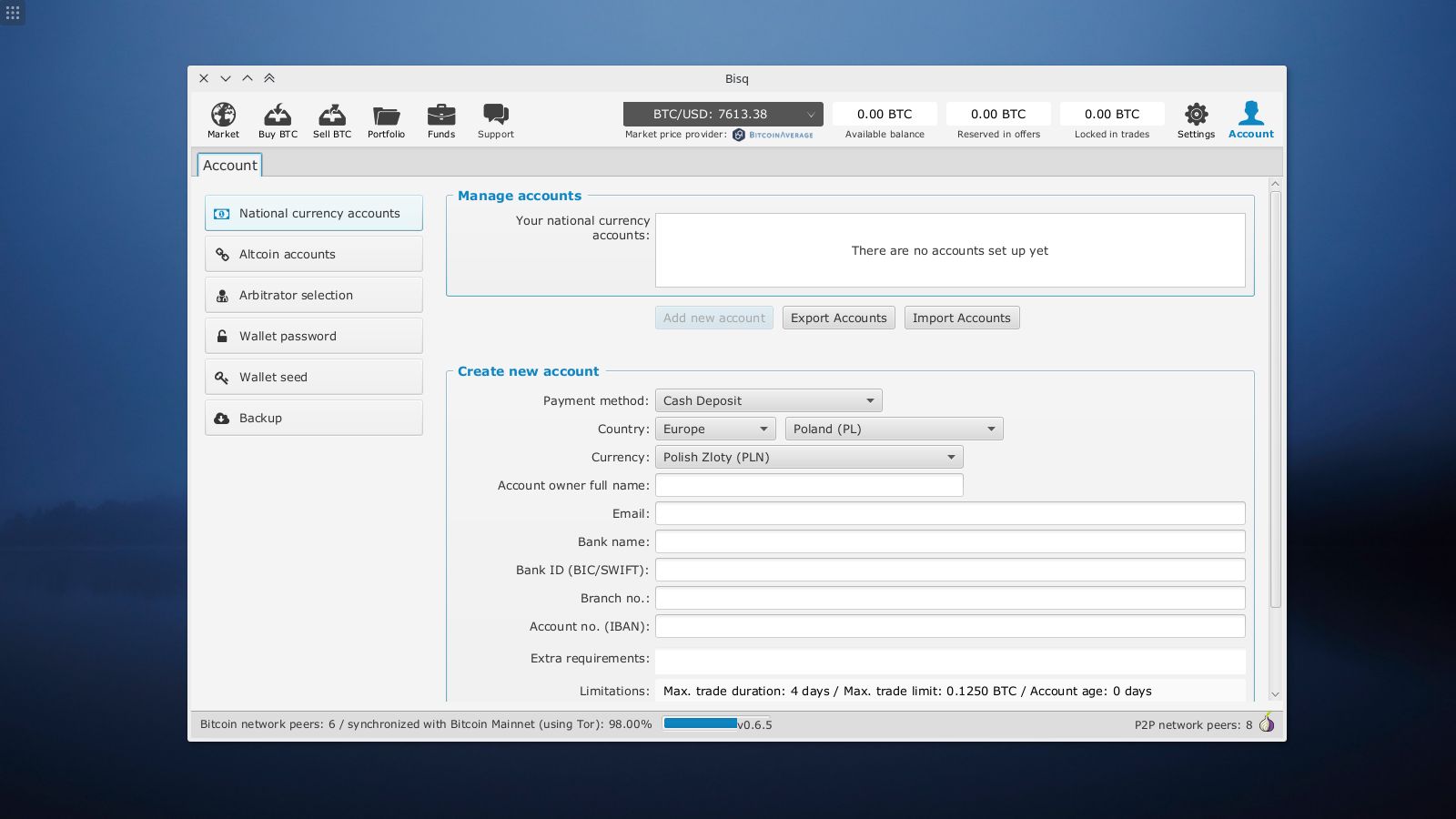This screenshot has height=819, width=1456.
Task: Click the Bitcoin network peers status text
Action: [x=426, y=724]
